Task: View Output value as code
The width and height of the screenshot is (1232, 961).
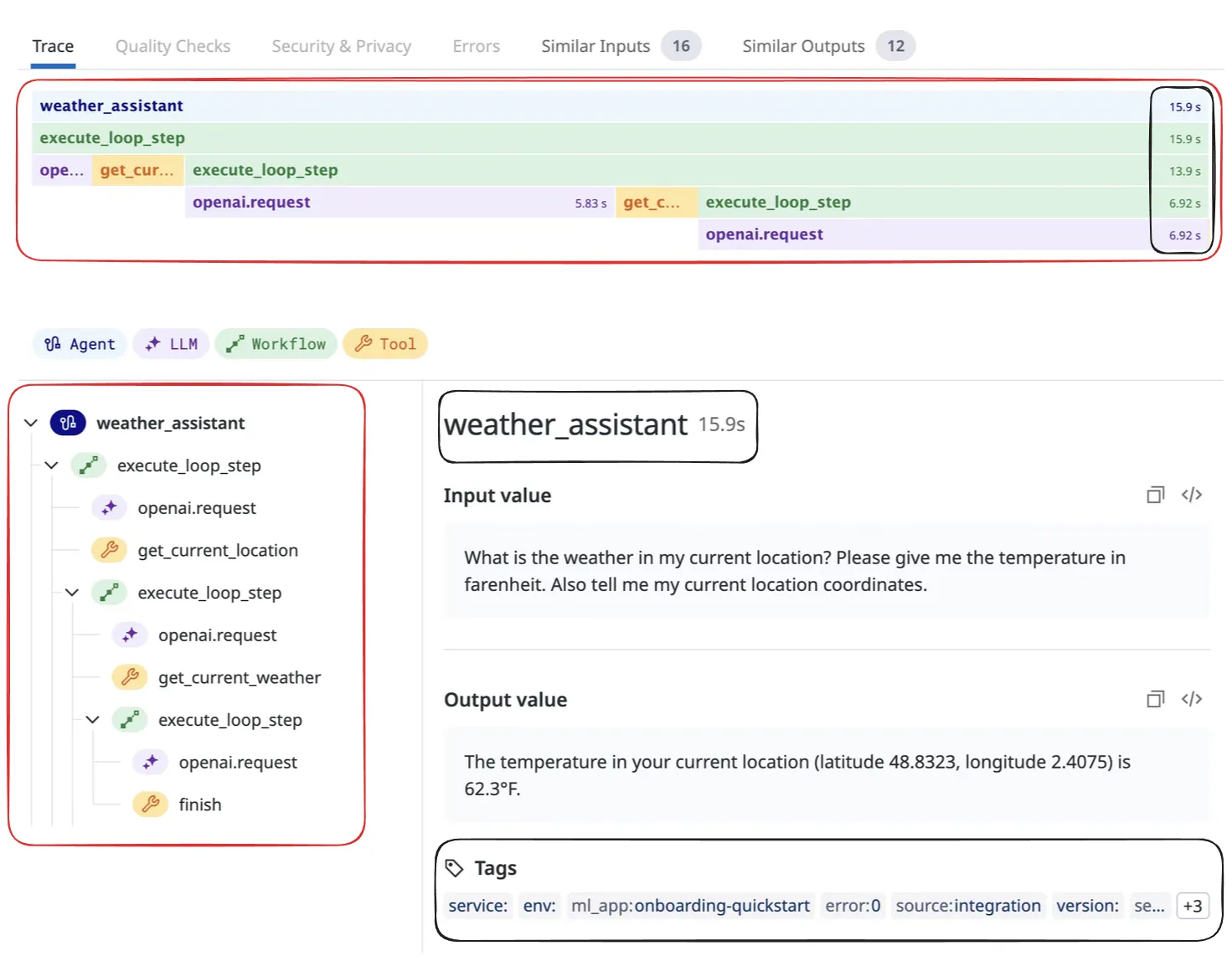Action: coord(1192,699)
